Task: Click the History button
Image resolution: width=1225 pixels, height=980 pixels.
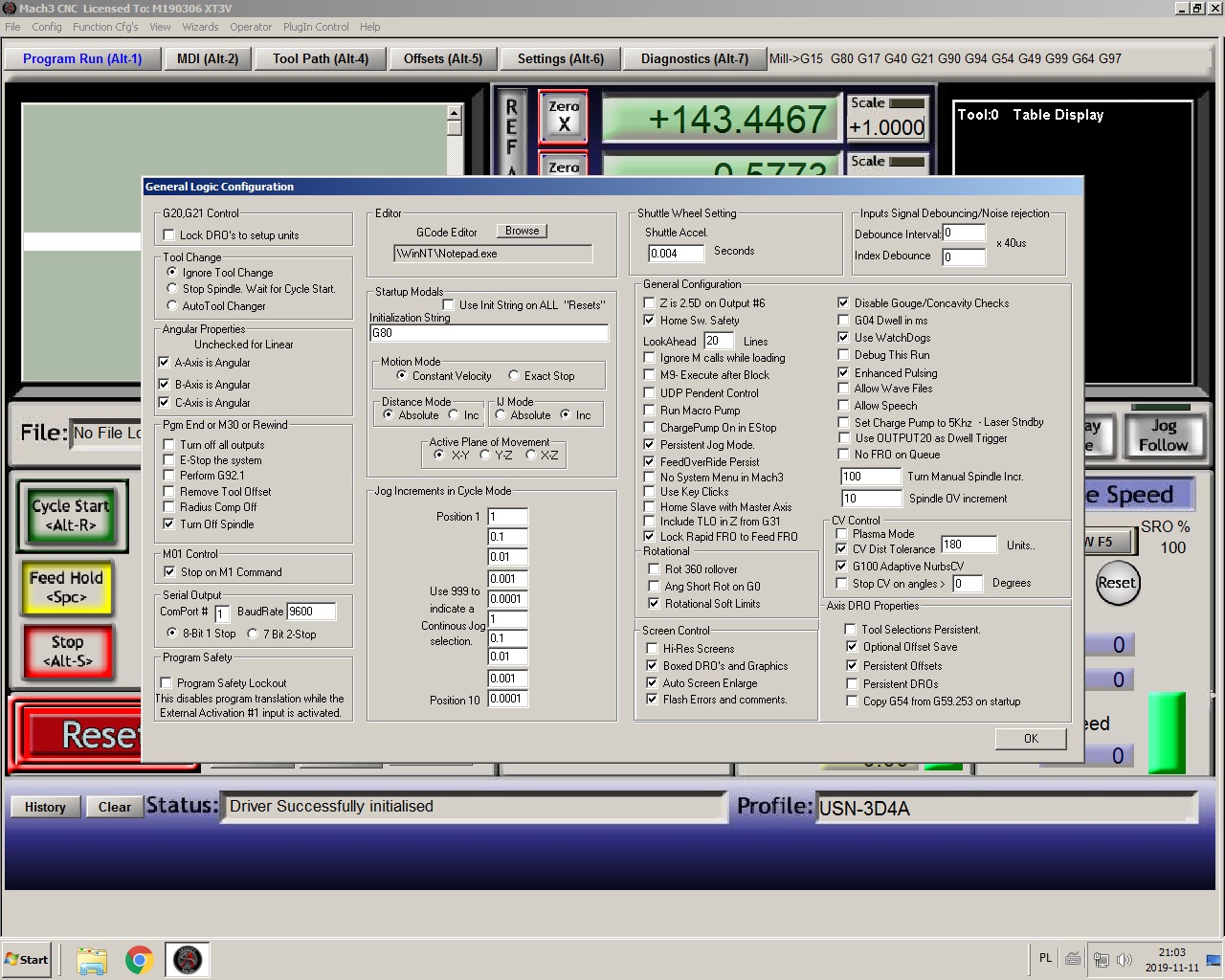Action: (x=45, y=807)
